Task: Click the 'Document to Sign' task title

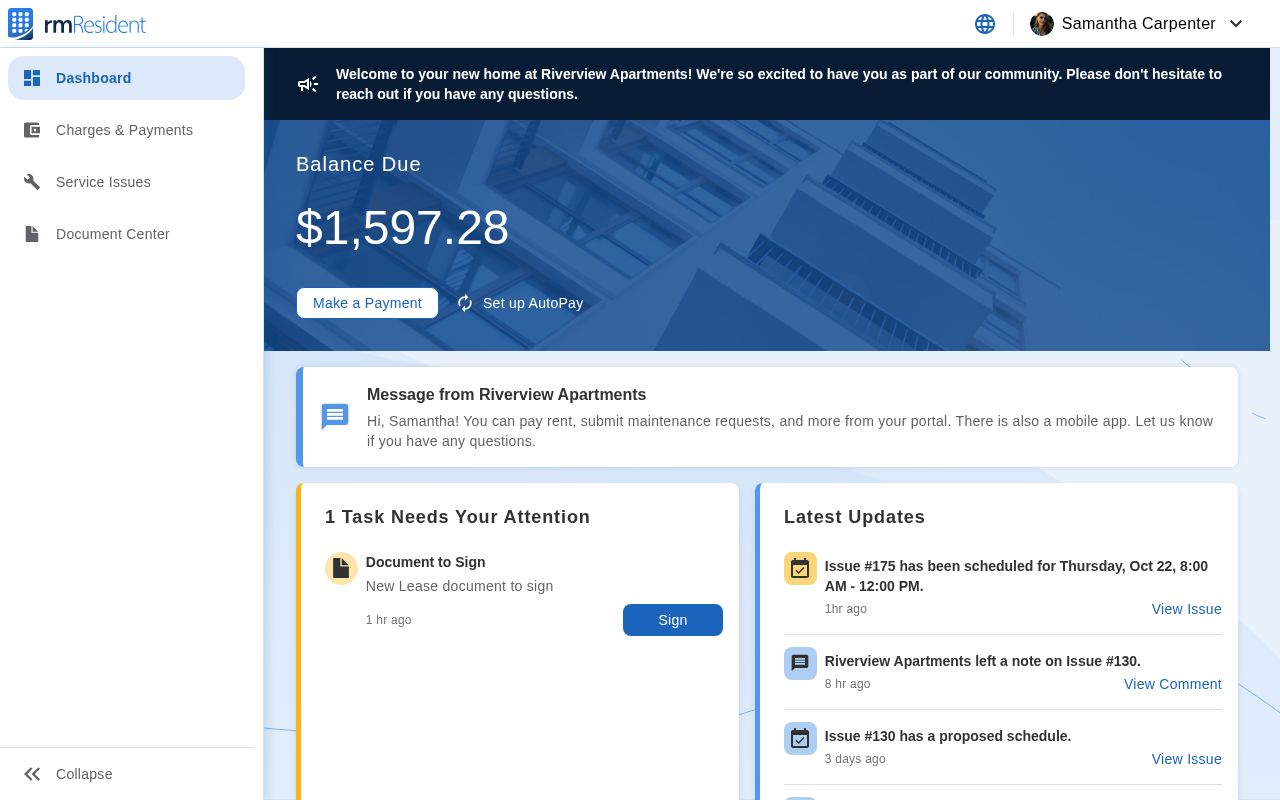Action: tap(425, 562)
